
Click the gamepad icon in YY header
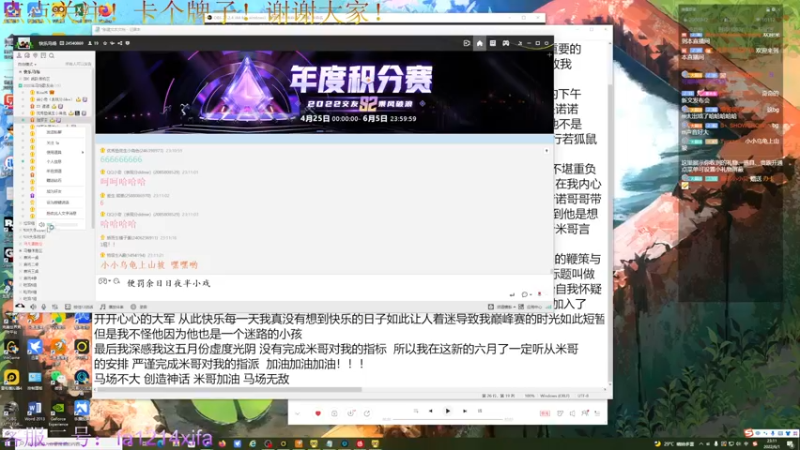[506, 43]
